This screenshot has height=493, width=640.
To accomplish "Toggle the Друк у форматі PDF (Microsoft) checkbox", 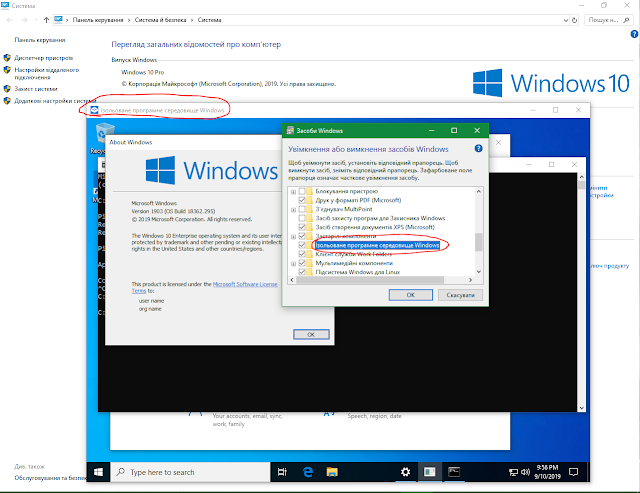I will 303,199.
